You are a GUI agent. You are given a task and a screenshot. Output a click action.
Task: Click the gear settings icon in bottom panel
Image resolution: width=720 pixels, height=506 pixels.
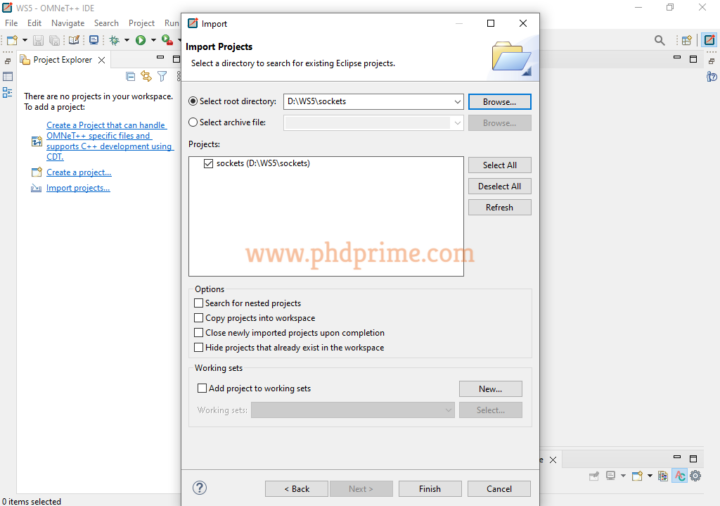[x=696, y=476]
